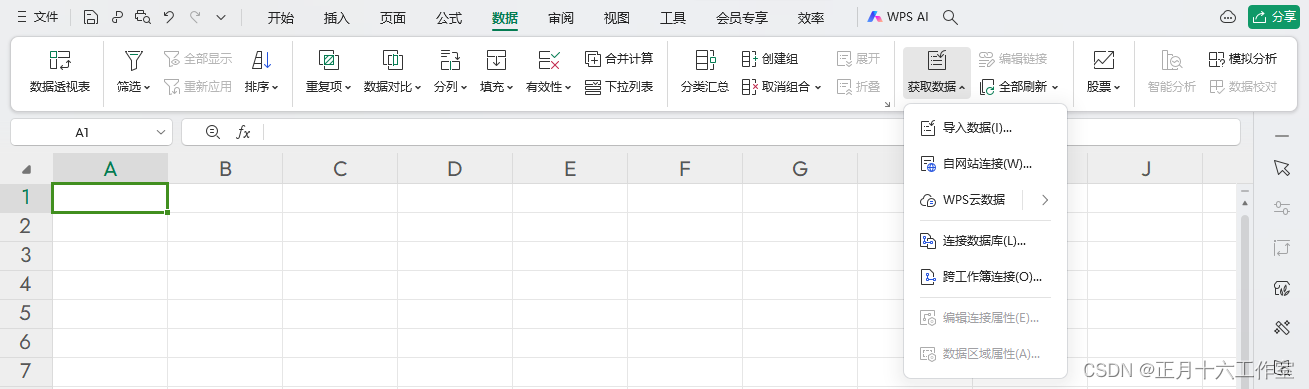The height and width of the screenshot is (389, 1309).
Task: Click the fx insert function icon
Action: click(243, 132)
